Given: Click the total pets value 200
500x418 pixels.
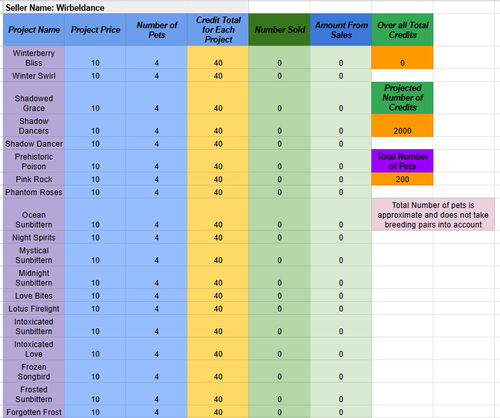Looking at the screenshot, I should click(402, 179).
